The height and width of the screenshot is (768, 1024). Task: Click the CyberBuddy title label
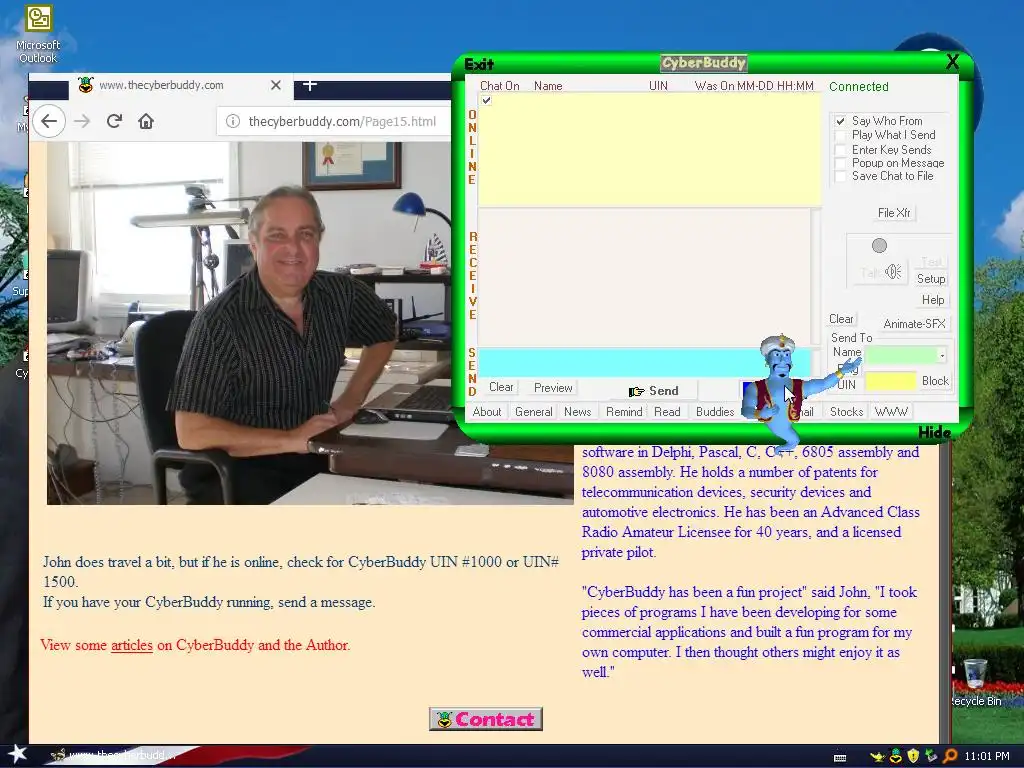tap(703, 63)
